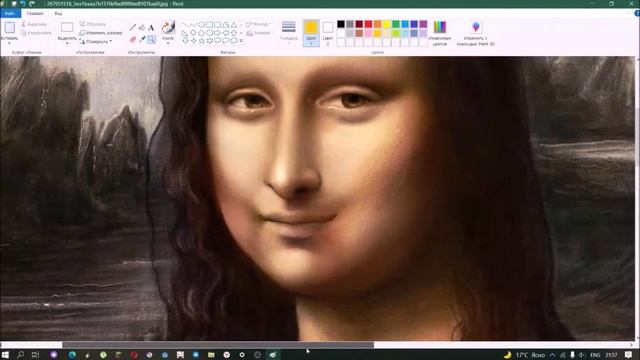This screenshot has width=640, height=360.
Task: Expand the Paste dropdown arrow
Action: click(x=9, y=43)
